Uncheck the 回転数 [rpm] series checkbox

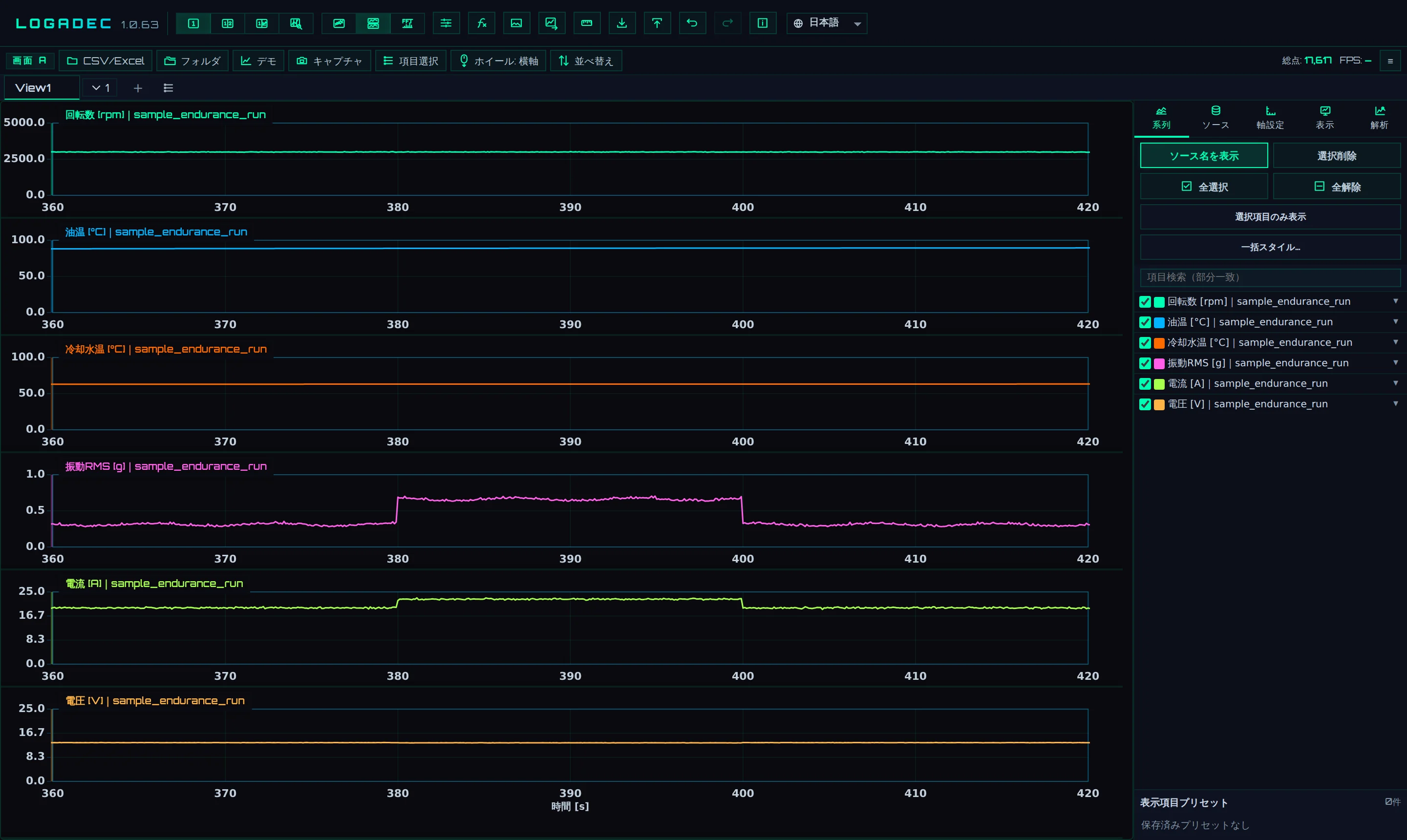pyautogui.click(x=1145, y=302)
